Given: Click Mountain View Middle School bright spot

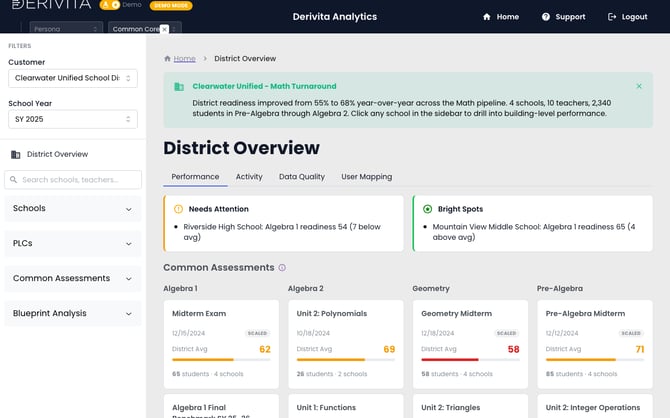Looking at the screenshot, I should pyautogui.click(x=534, y=232).
